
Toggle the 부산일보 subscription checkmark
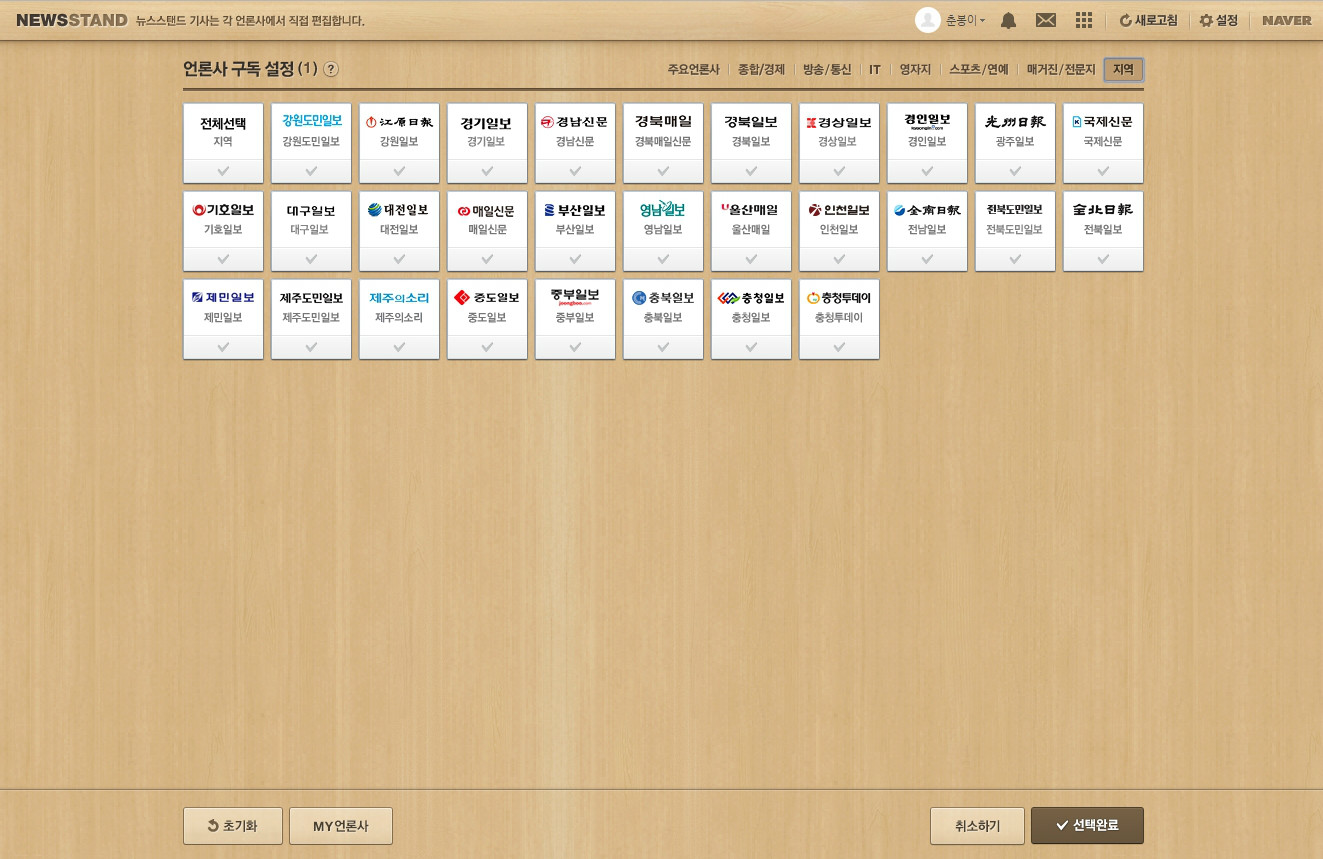coord(575,259)
